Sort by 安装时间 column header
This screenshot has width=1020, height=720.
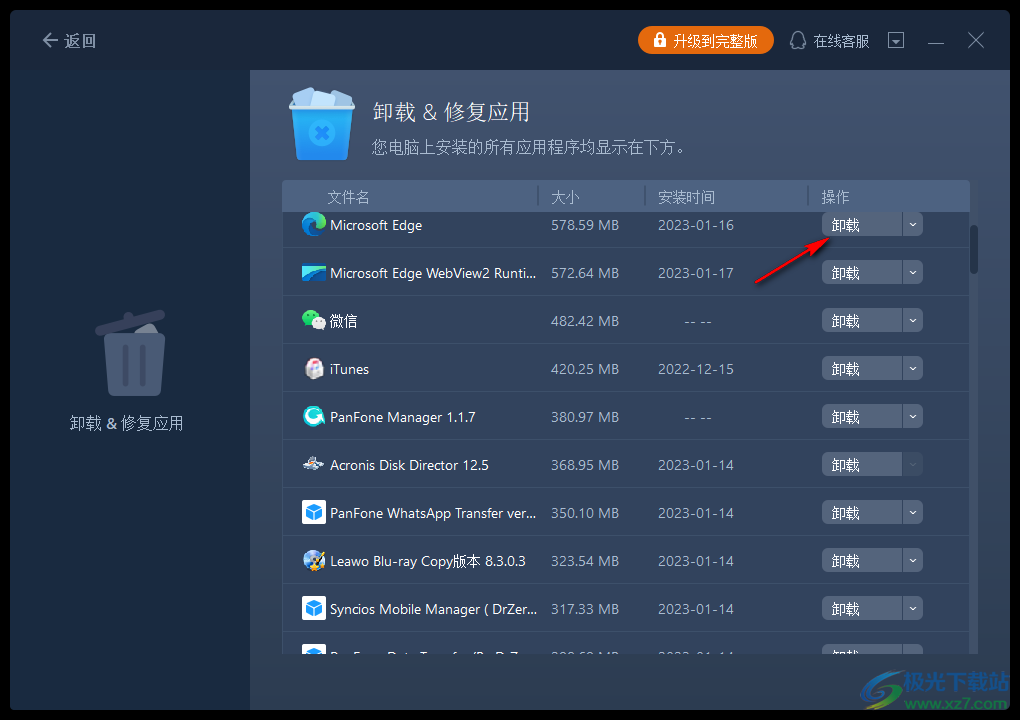point(686,197)
